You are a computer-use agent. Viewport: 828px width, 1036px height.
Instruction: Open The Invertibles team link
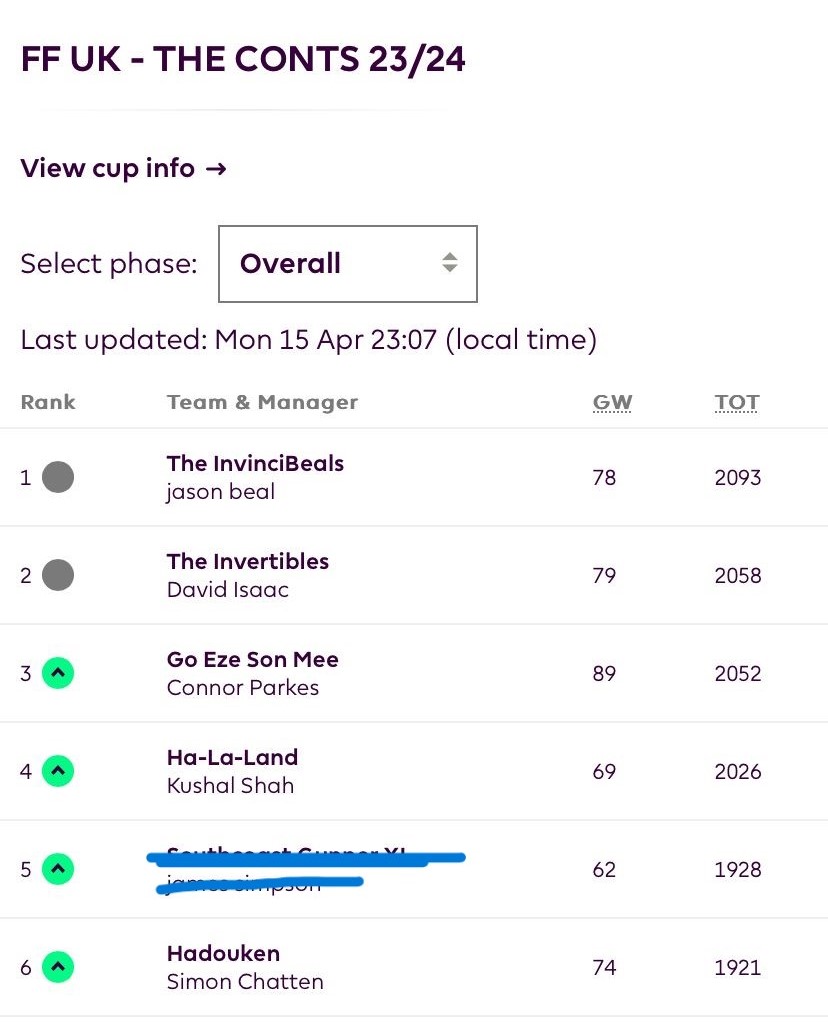[247, 562]
